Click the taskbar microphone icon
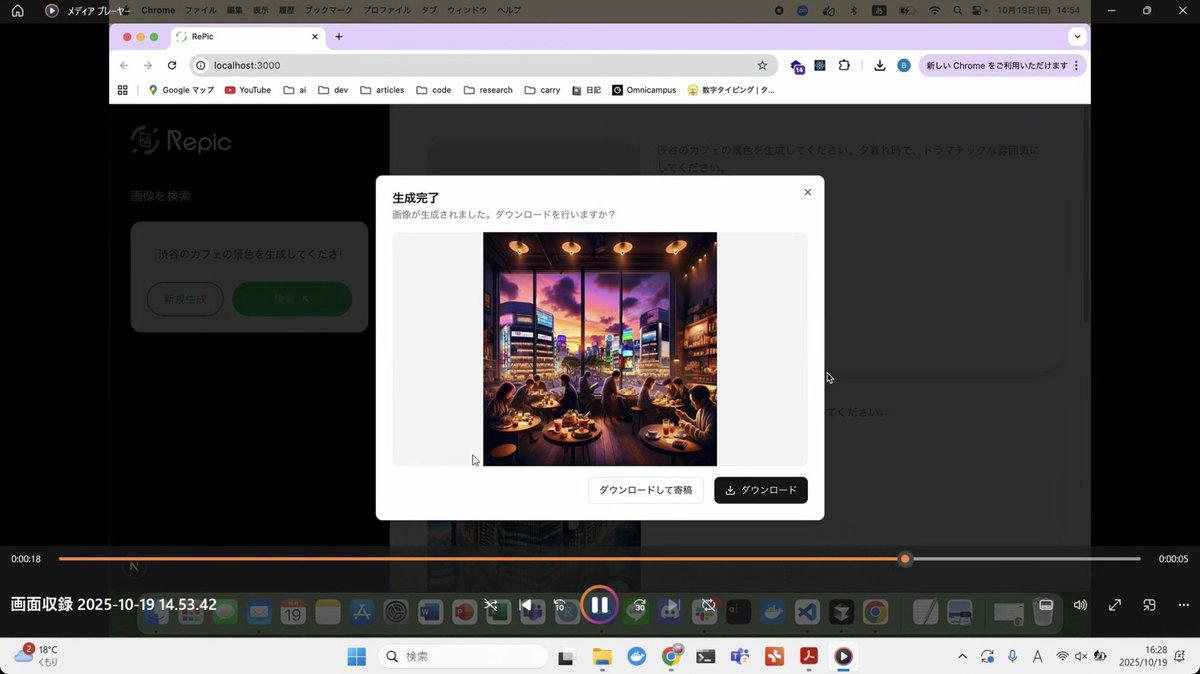The width and height of the screenshot is (1200, 674). click(1012, 656)
